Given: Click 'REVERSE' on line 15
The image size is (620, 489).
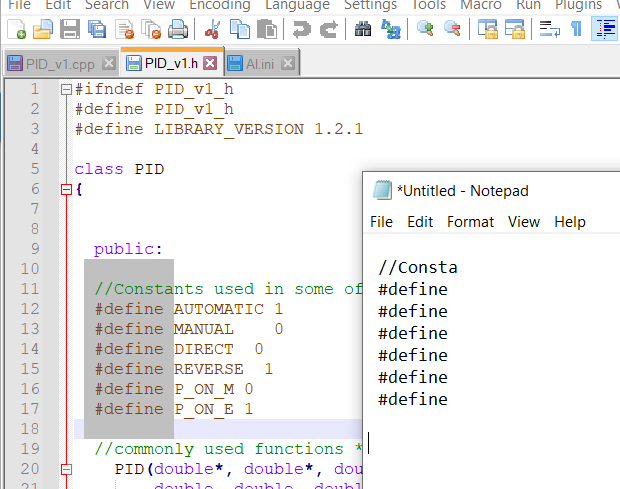Looking at the screenshot, I should [209, 369].
